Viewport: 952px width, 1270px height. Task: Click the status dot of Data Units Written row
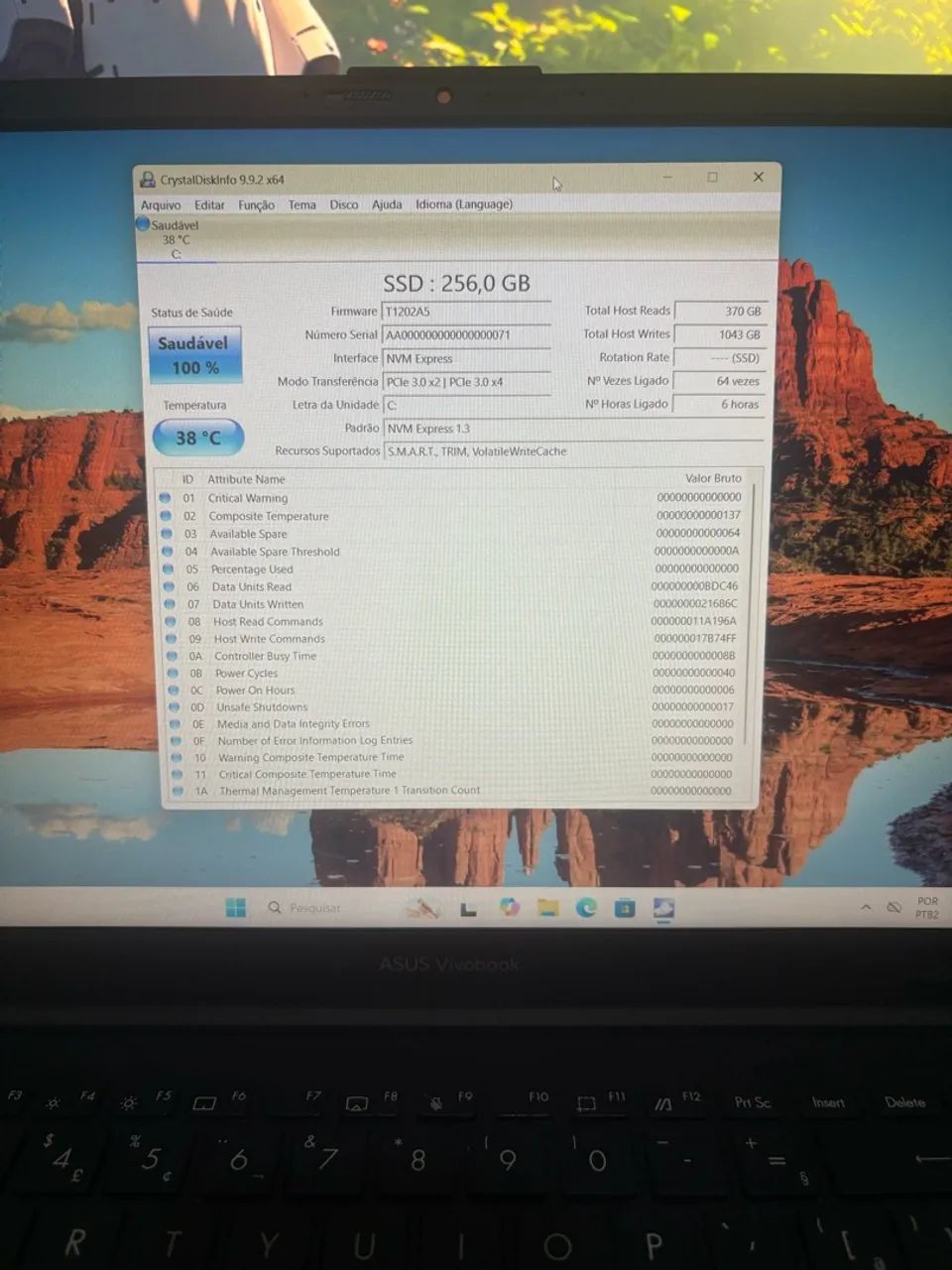click(170, 604)
